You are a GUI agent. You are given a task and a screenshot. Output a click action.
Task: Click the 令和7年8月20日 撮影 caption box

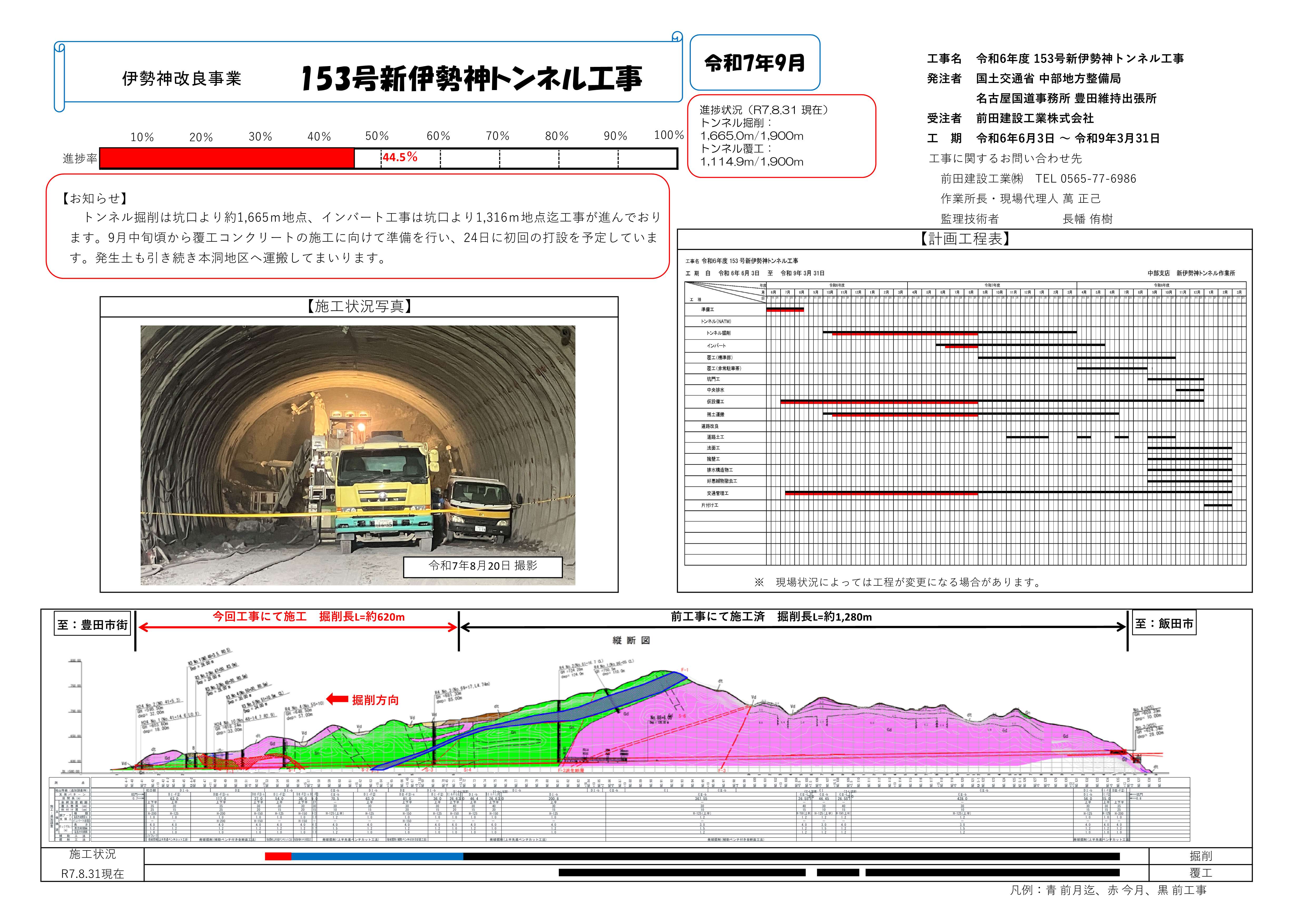pos(482,566)
